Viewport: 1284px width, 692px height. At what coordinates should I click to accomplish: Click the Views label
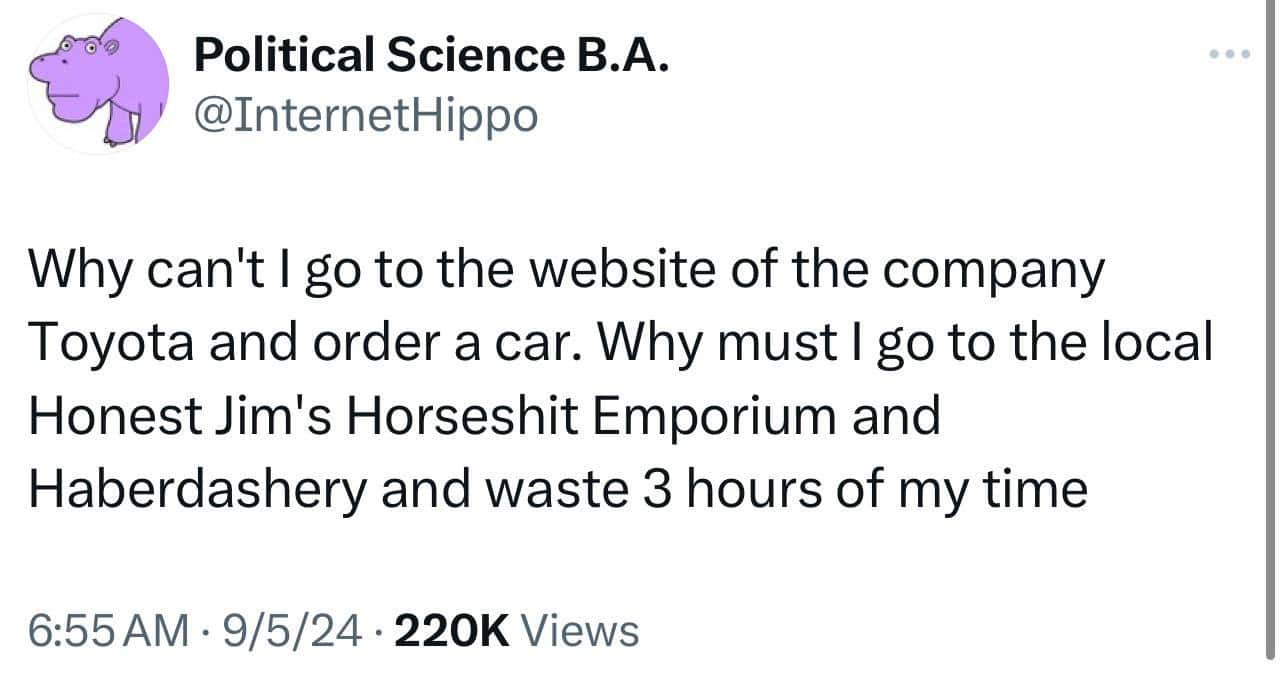click(x=581, y=630)
